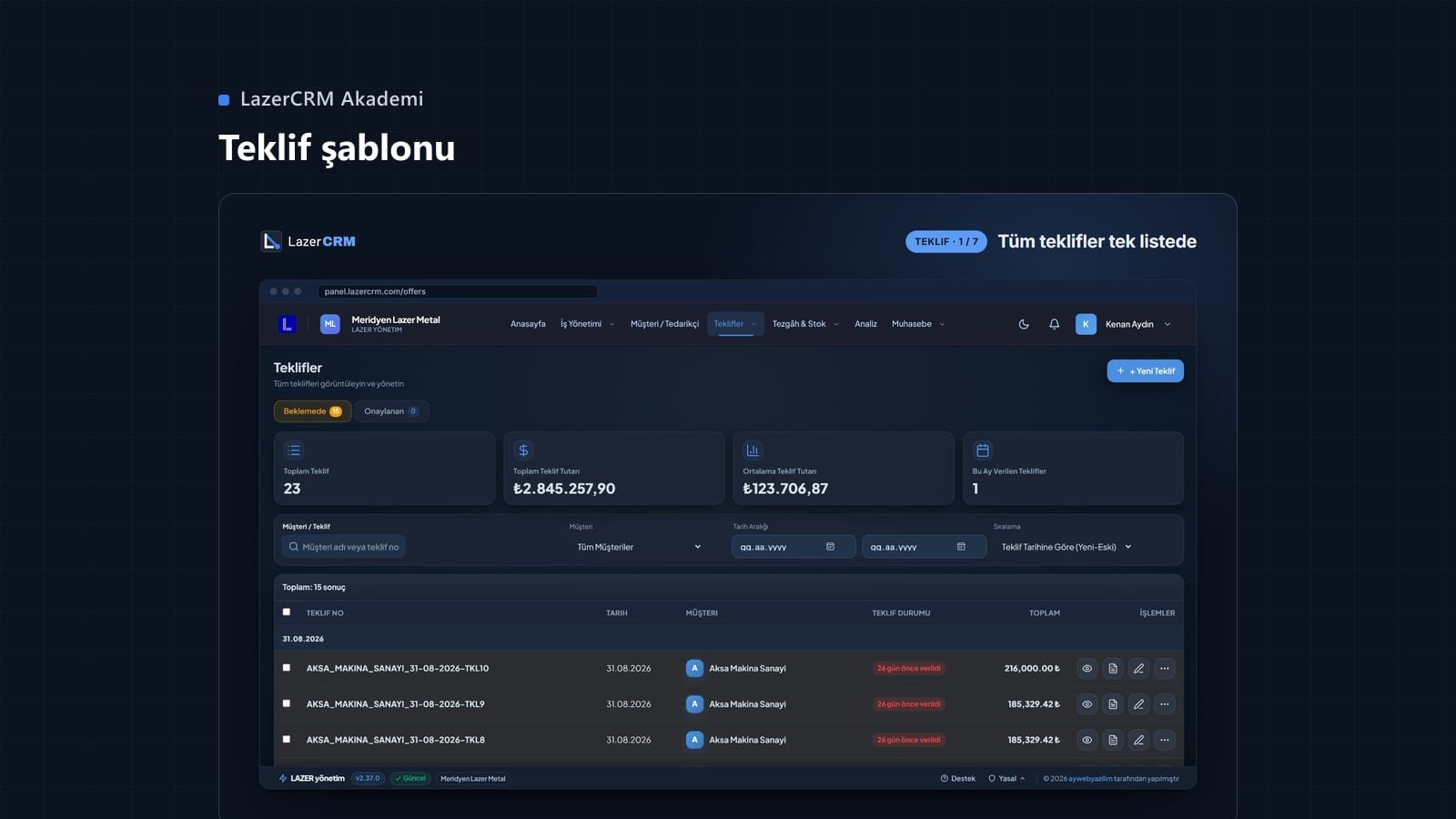
Task: Switch to the Beklemede tab
Action: coord(312,411)
